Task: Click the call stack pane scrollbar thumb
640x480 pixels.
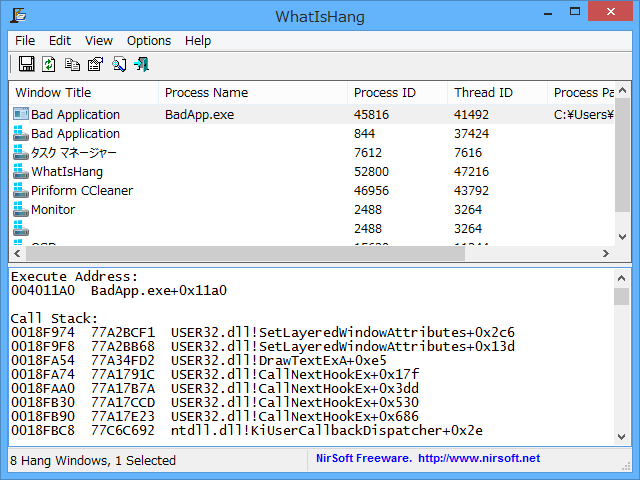Action: tap(622, 296)
